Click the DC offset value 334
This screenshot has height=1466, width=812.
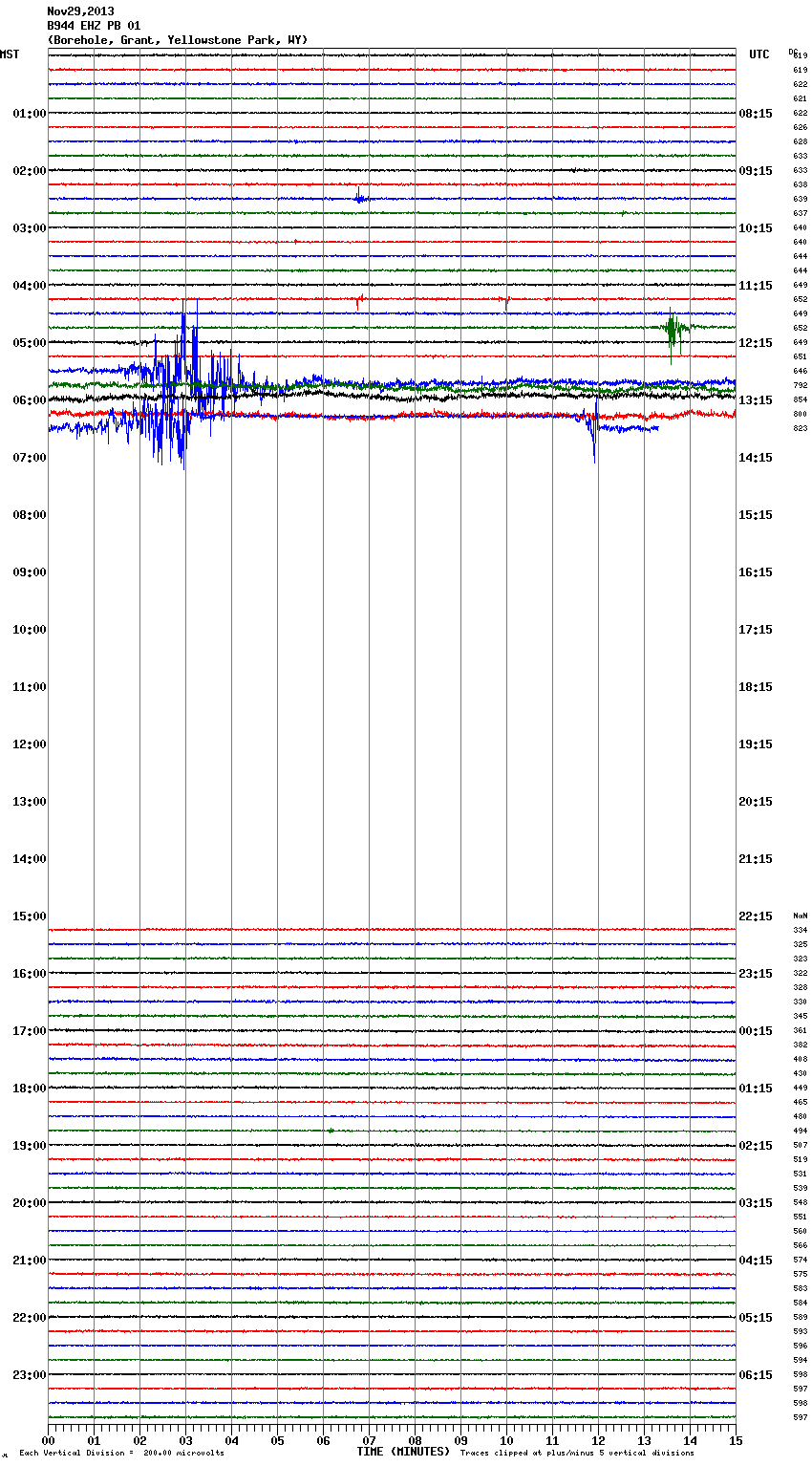pyautogui.click(x=800, y=930)
